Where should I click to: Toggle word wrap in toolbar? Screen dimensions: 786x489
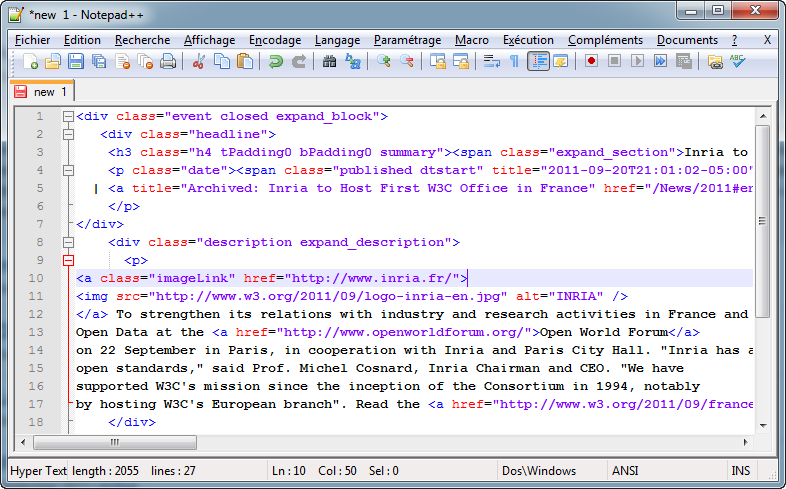[x=491, y=62]
